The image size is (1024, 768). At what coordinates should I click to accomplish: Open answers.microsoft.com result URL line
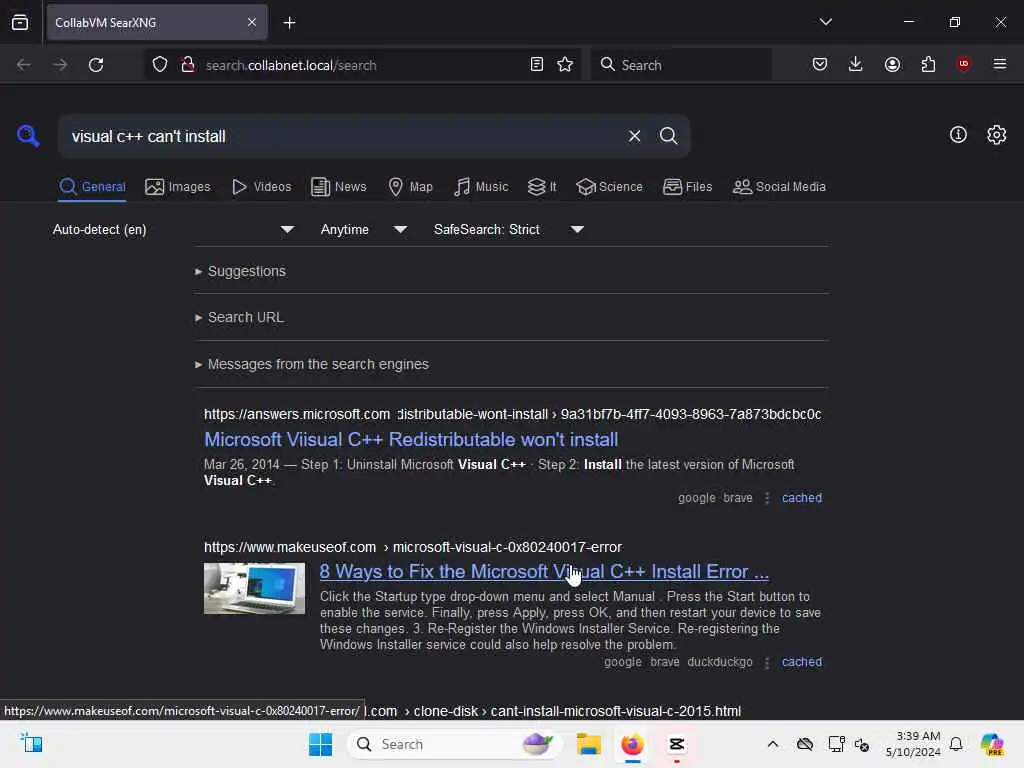point(513,414)
